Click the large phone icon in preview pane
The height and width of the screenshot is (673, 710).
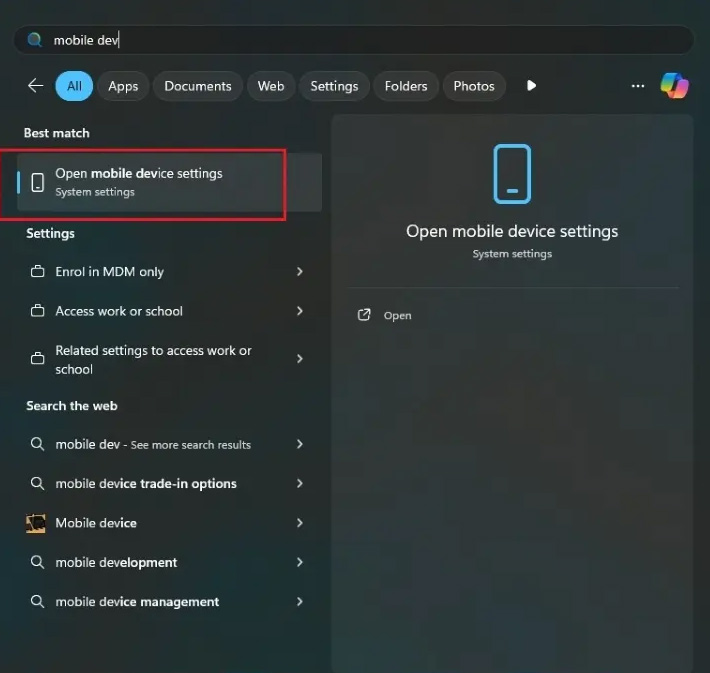(512, 174)
